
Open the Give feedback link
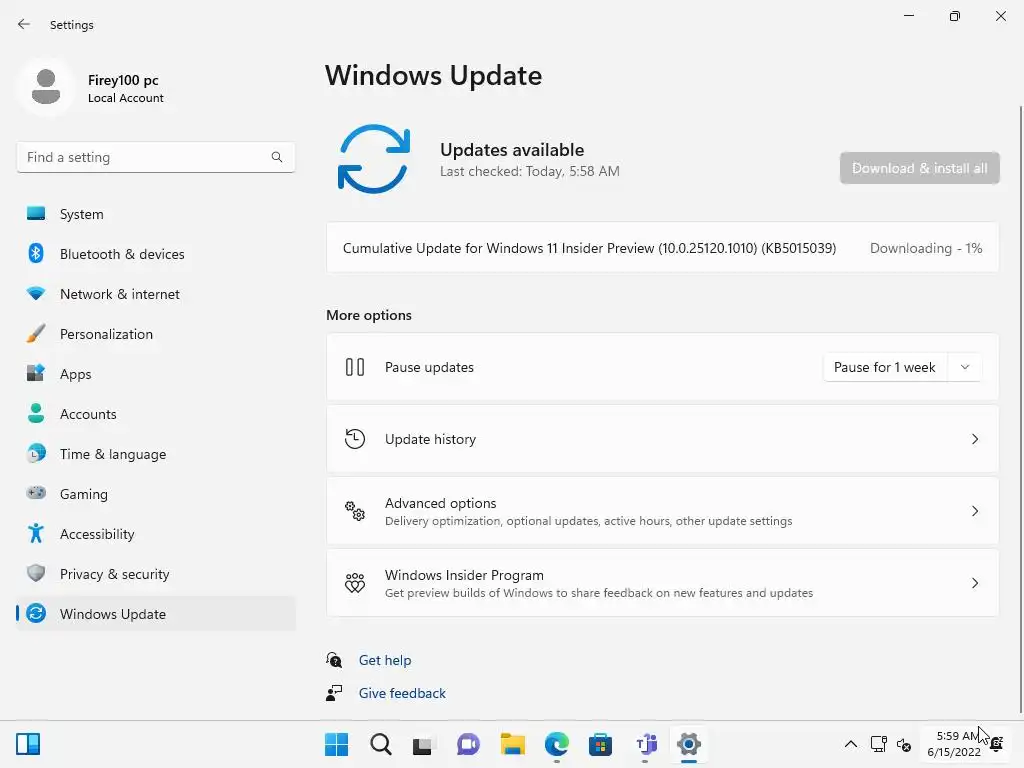pyautogui.click(x=402, y=693)
